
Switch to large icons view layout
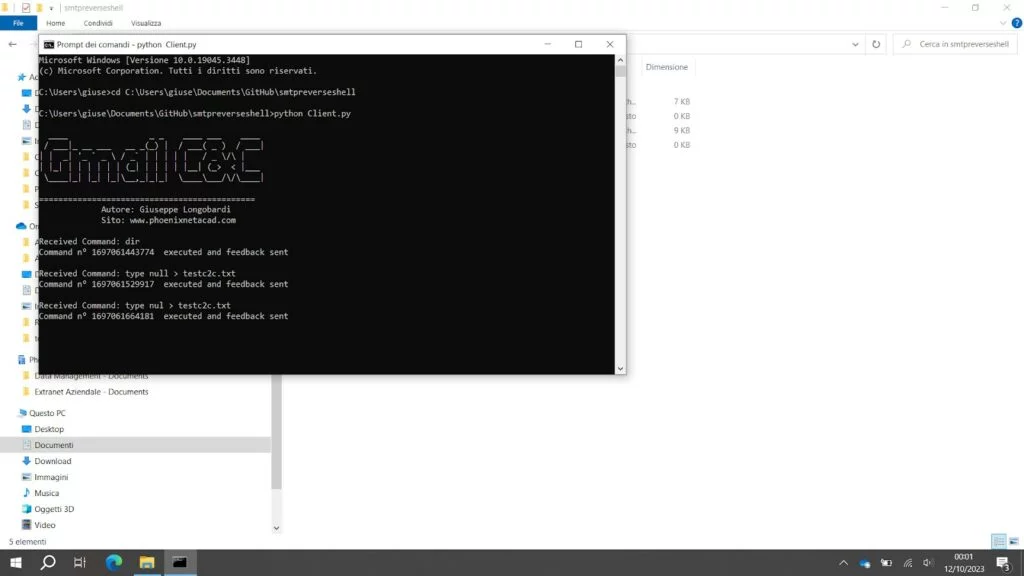[x=1013, y=541]
